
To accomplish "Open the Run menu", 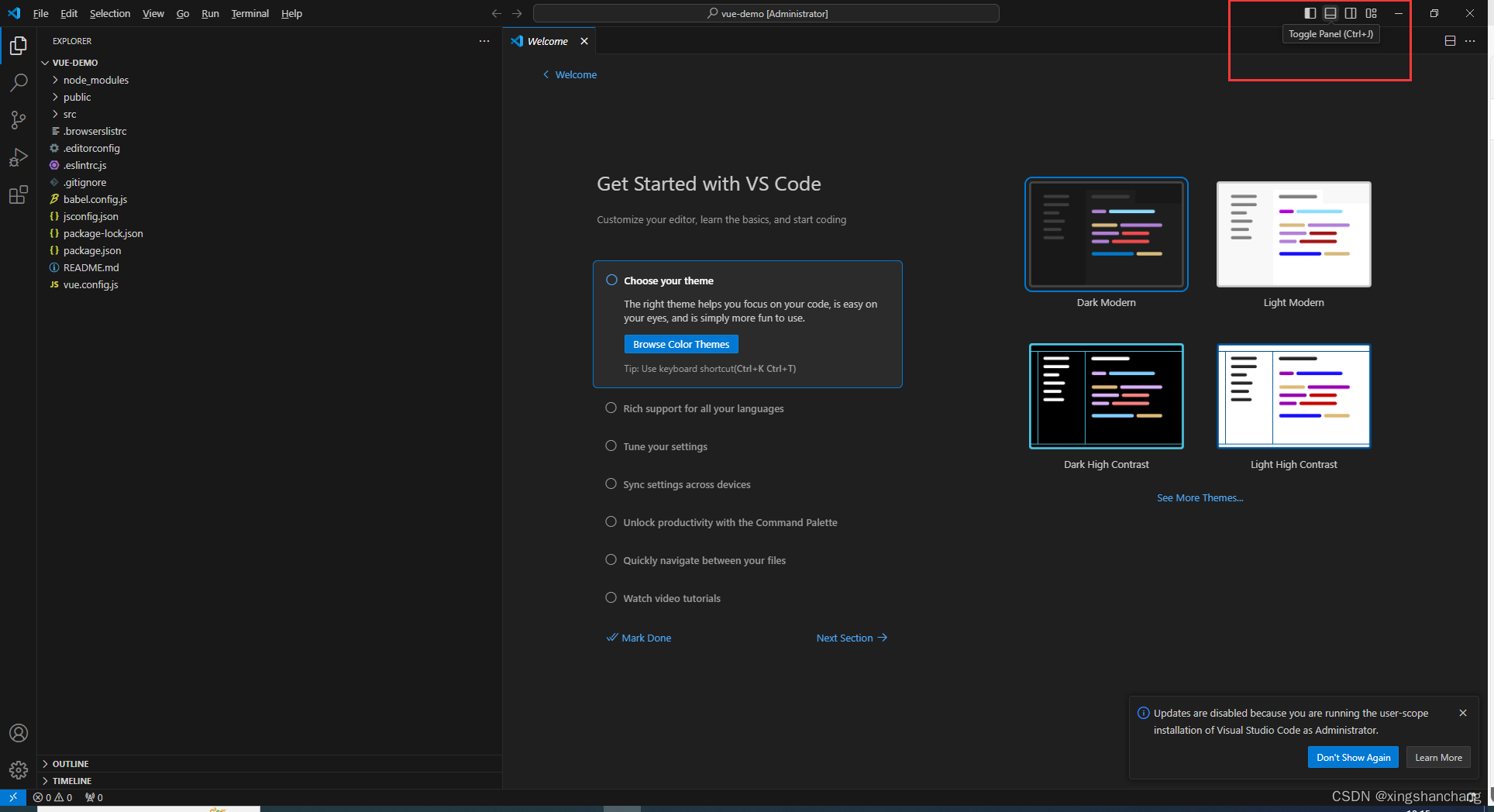I will point(210,13).
